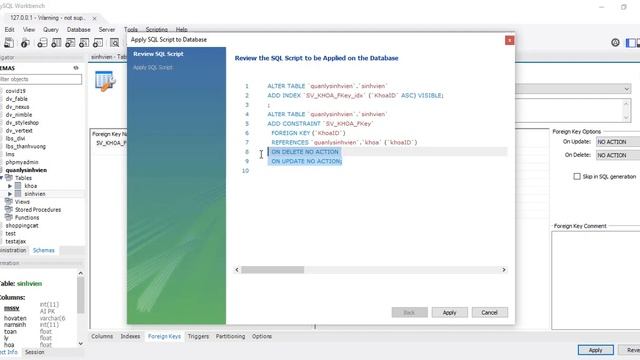This screenshot has width=640, height=360.
Task: Select the Review SQL Script step
Action: click(x=158, y=54)
